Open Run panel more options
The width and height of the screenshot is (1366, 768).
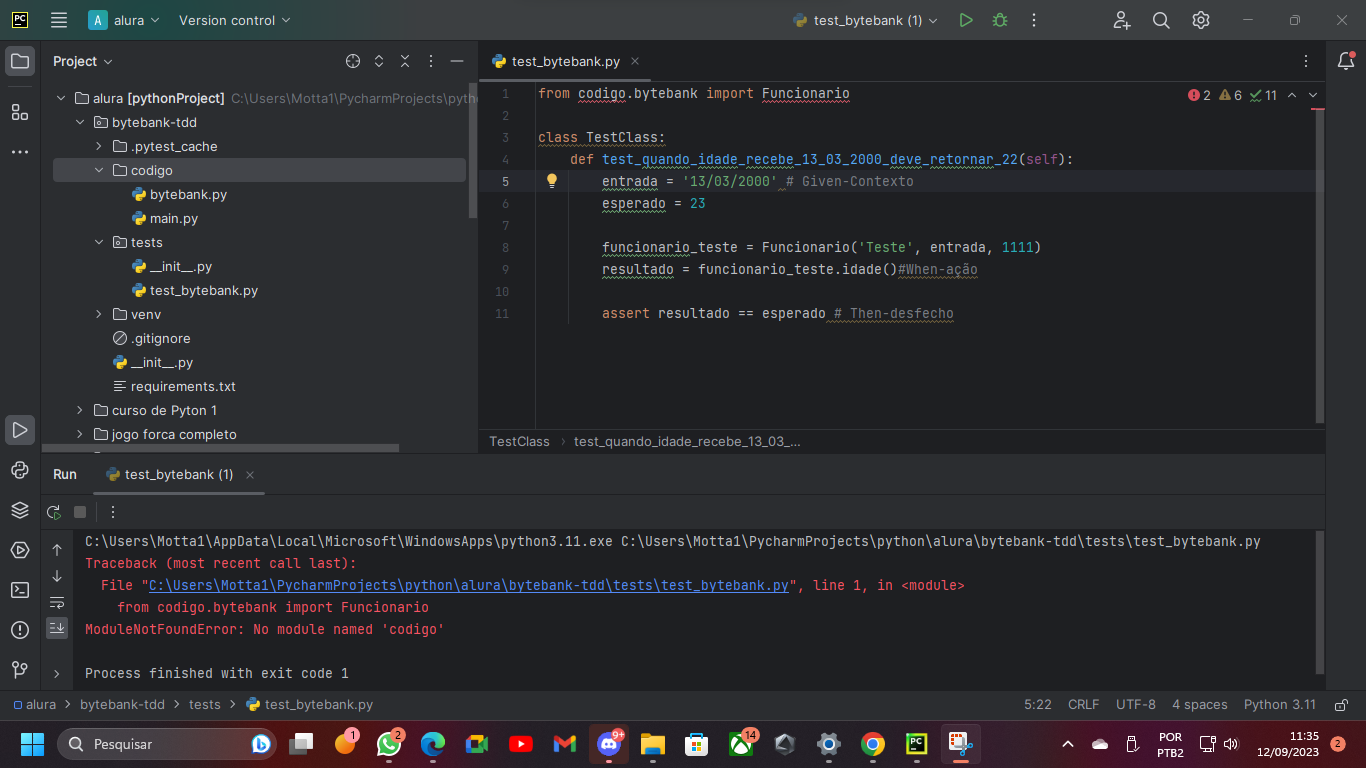point(113,512)
